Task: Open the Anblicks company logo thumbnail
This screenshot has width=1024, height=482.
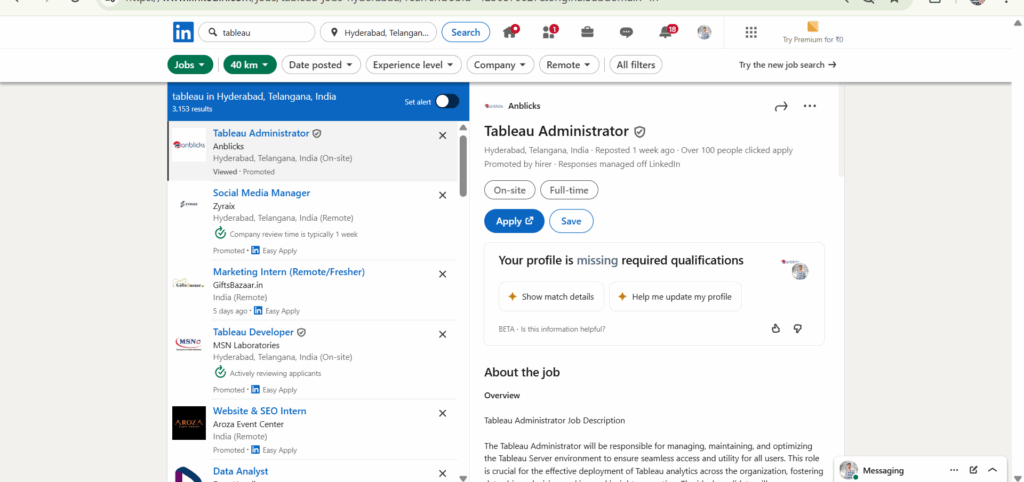Action: 189,145
